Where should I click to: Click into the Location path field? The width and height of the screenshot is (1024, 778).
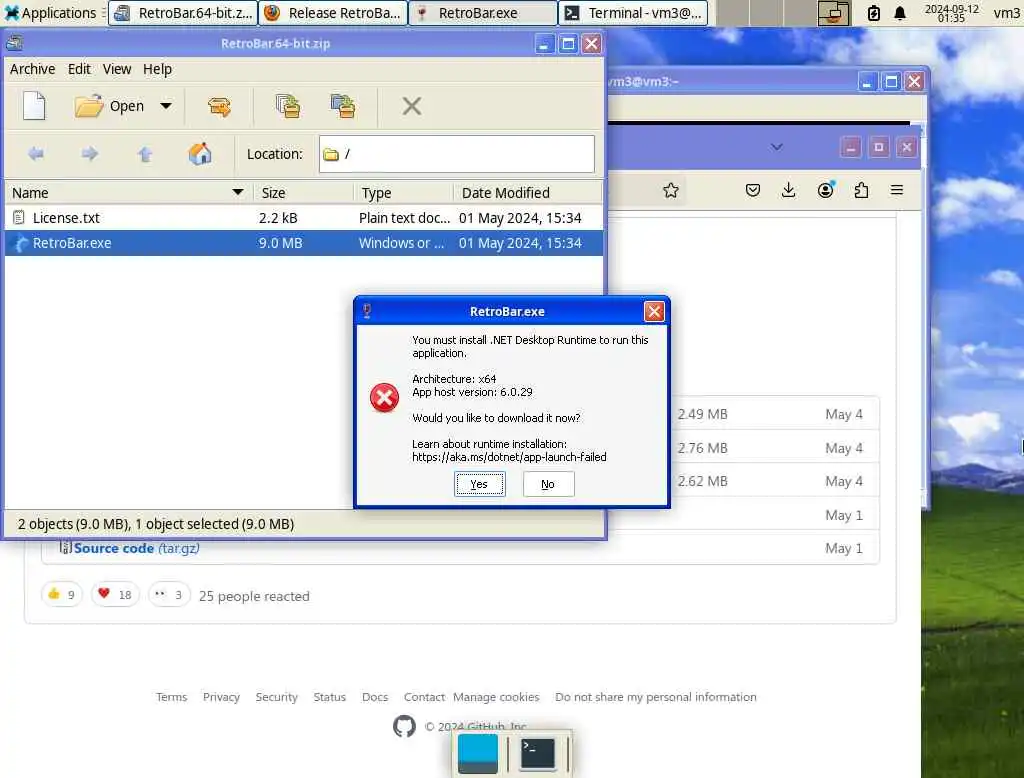[456, 154]
